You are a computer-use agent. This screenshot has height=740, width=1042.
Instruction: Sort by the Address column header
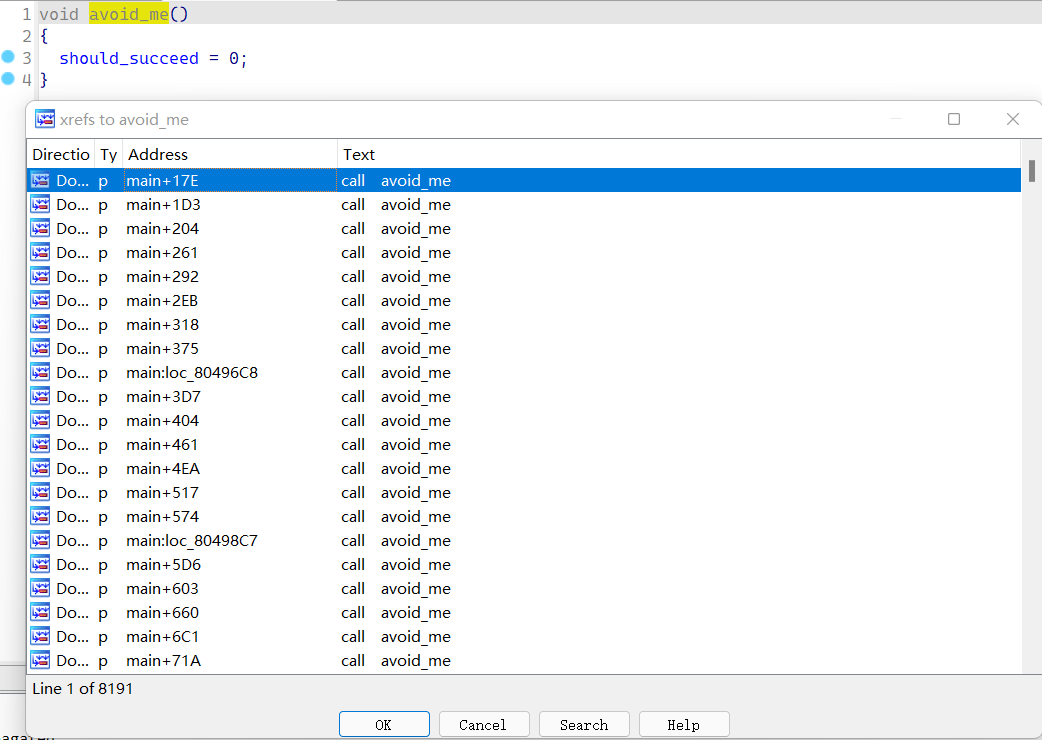point(230,154)
